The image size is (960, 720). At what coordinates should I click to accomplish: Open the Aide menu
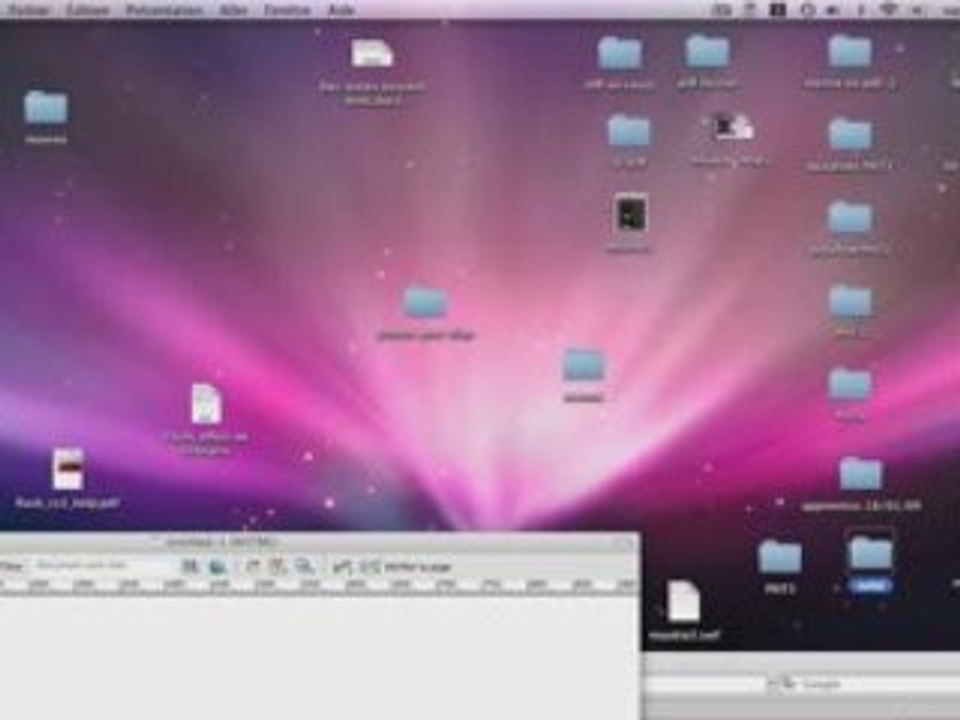341,10
